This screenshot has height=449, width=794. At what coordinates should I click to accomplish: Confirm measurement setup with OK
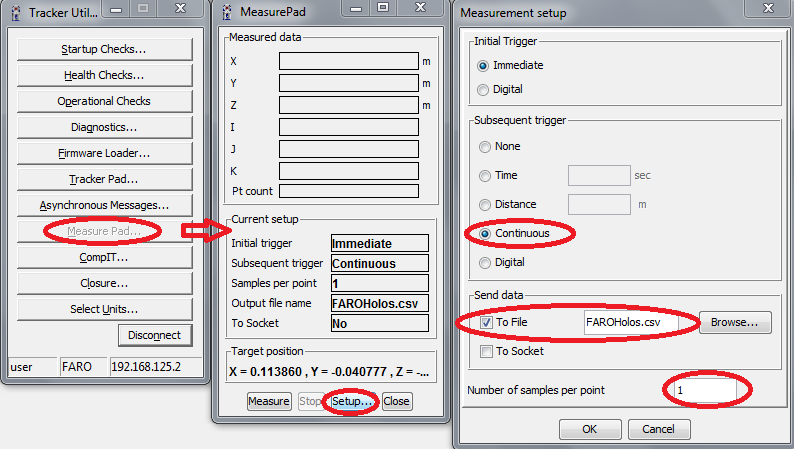tap(588, 429)
